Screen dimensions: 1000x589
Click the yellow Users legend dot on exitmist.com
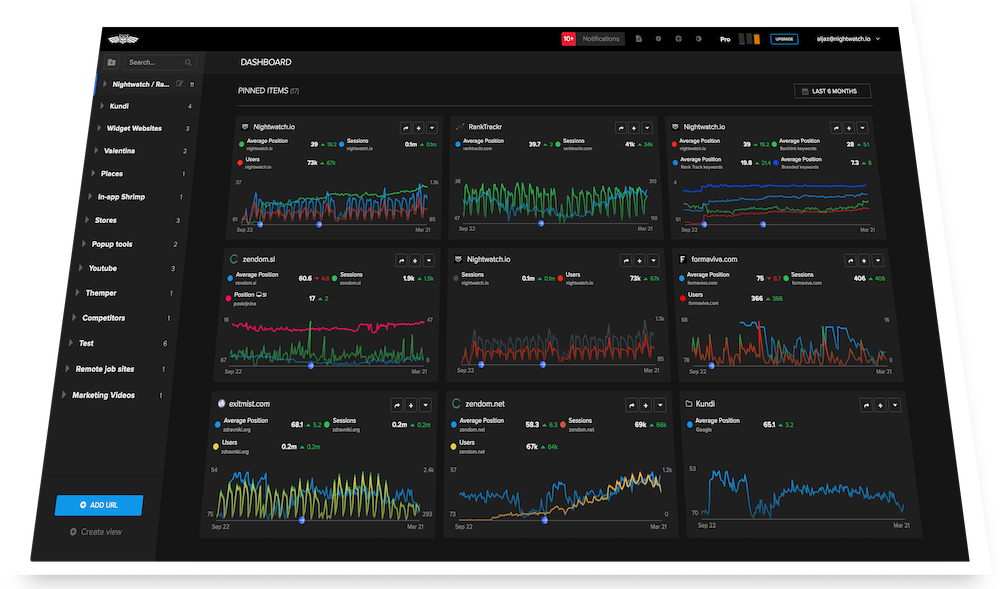click(216, 446)
